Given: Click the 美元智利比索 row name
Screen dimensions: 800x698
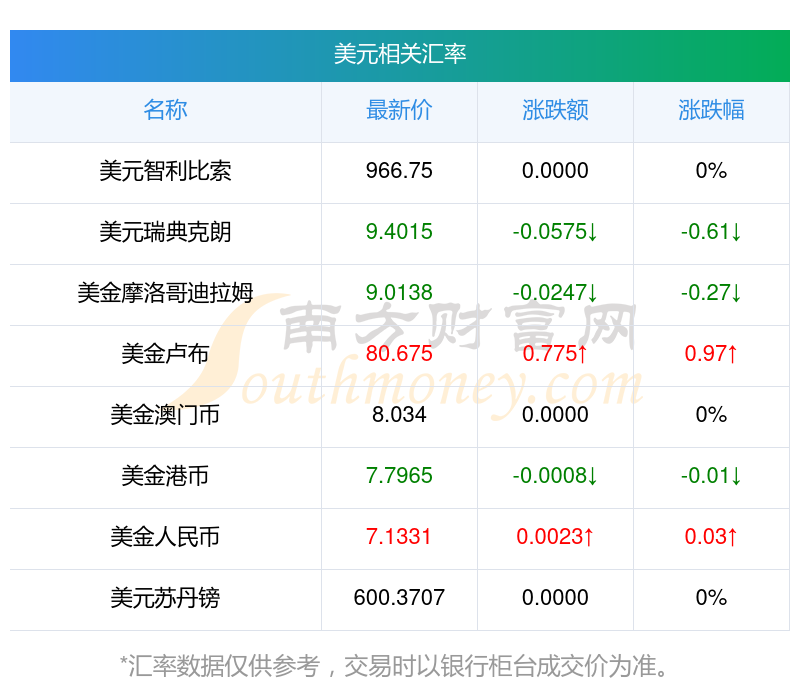Looking at the screenshot, I should tap(165, 171).
